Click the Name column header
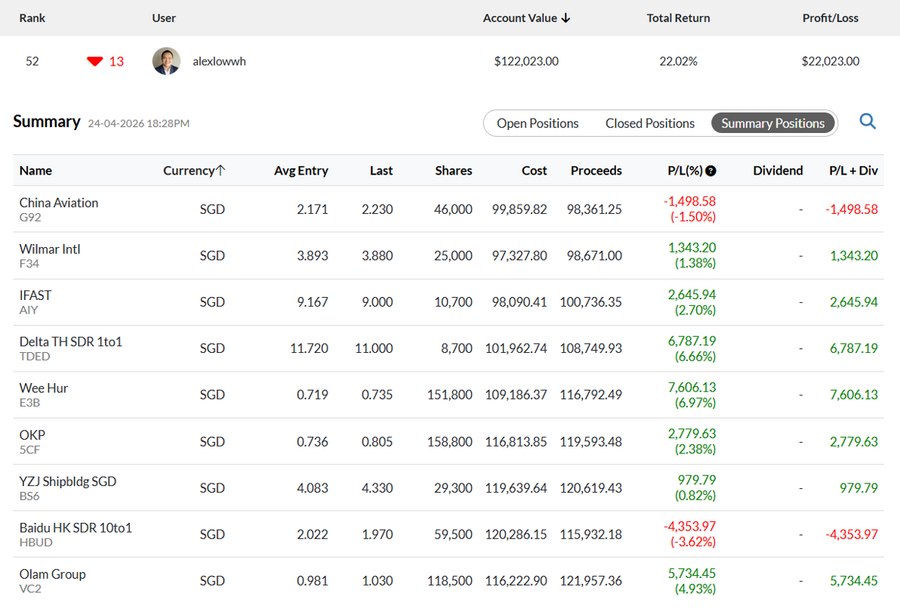Image resolution: width=900 pixels, height=609 pixels. click(x=36, y=171)
